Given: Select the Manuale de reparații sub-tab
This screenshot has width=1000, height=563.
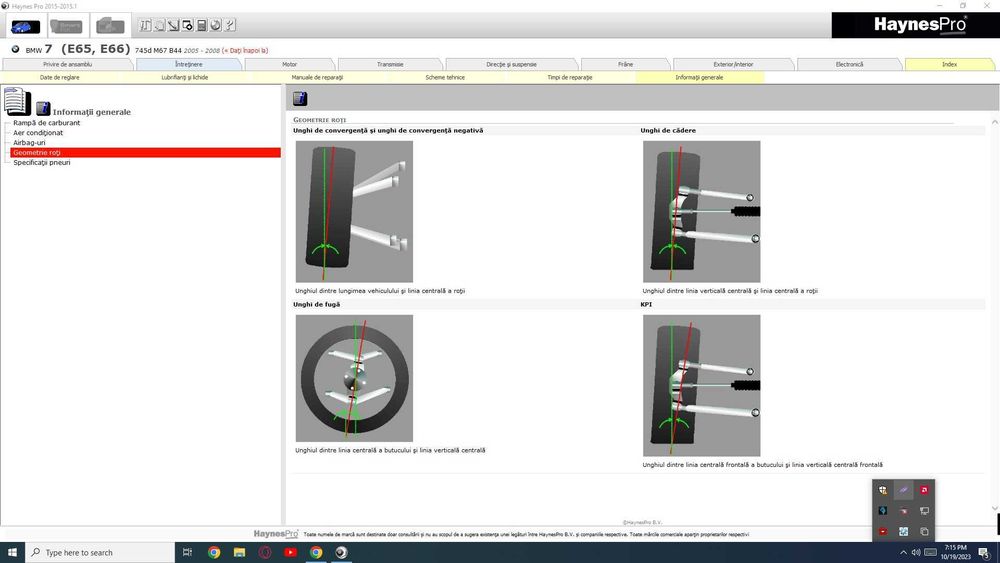Looking at the screenshot, I should pyautogui.click(x=317, y=77).
